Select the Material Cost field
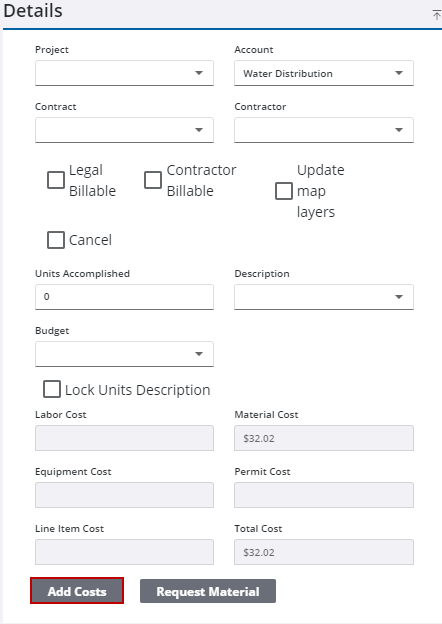 click(x=324, y=438)
